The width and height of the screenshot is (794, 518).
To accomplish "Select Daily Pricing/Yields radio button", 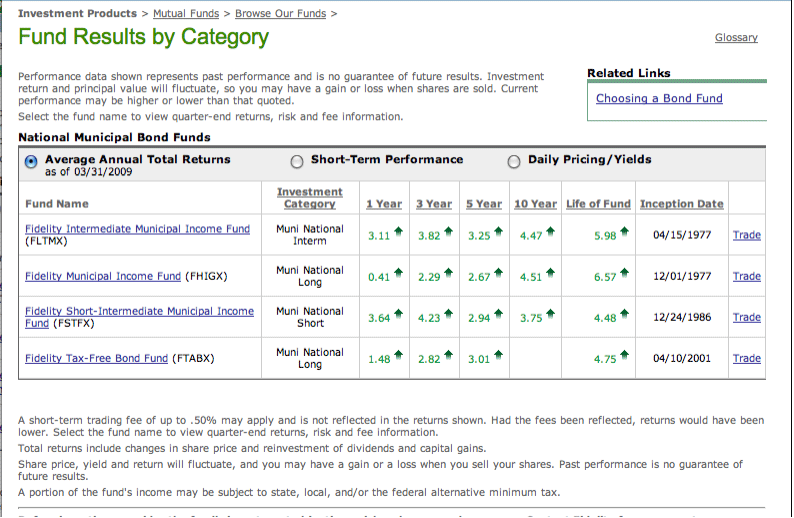I will click(514, 162).
